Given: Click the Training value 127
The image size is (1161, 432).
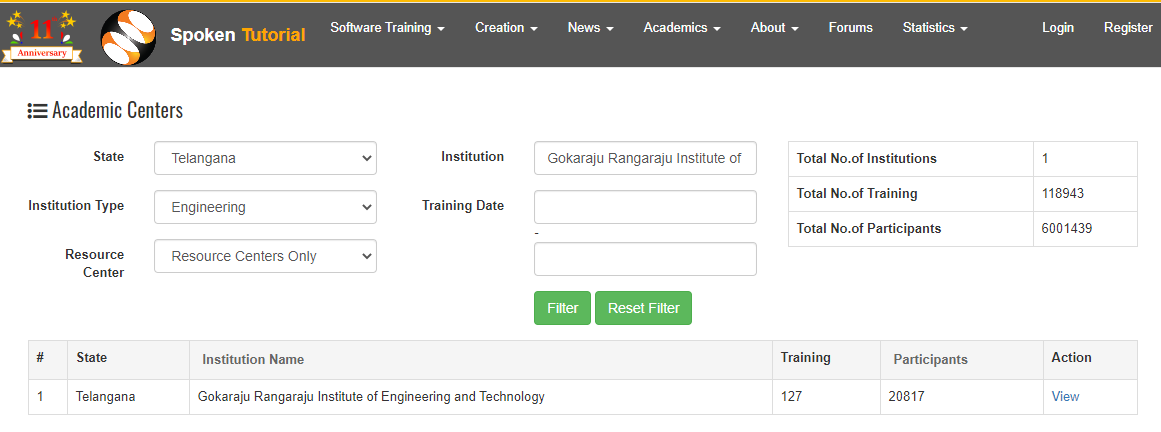Looking at the screenshot, I should click(x=792, y=396).
